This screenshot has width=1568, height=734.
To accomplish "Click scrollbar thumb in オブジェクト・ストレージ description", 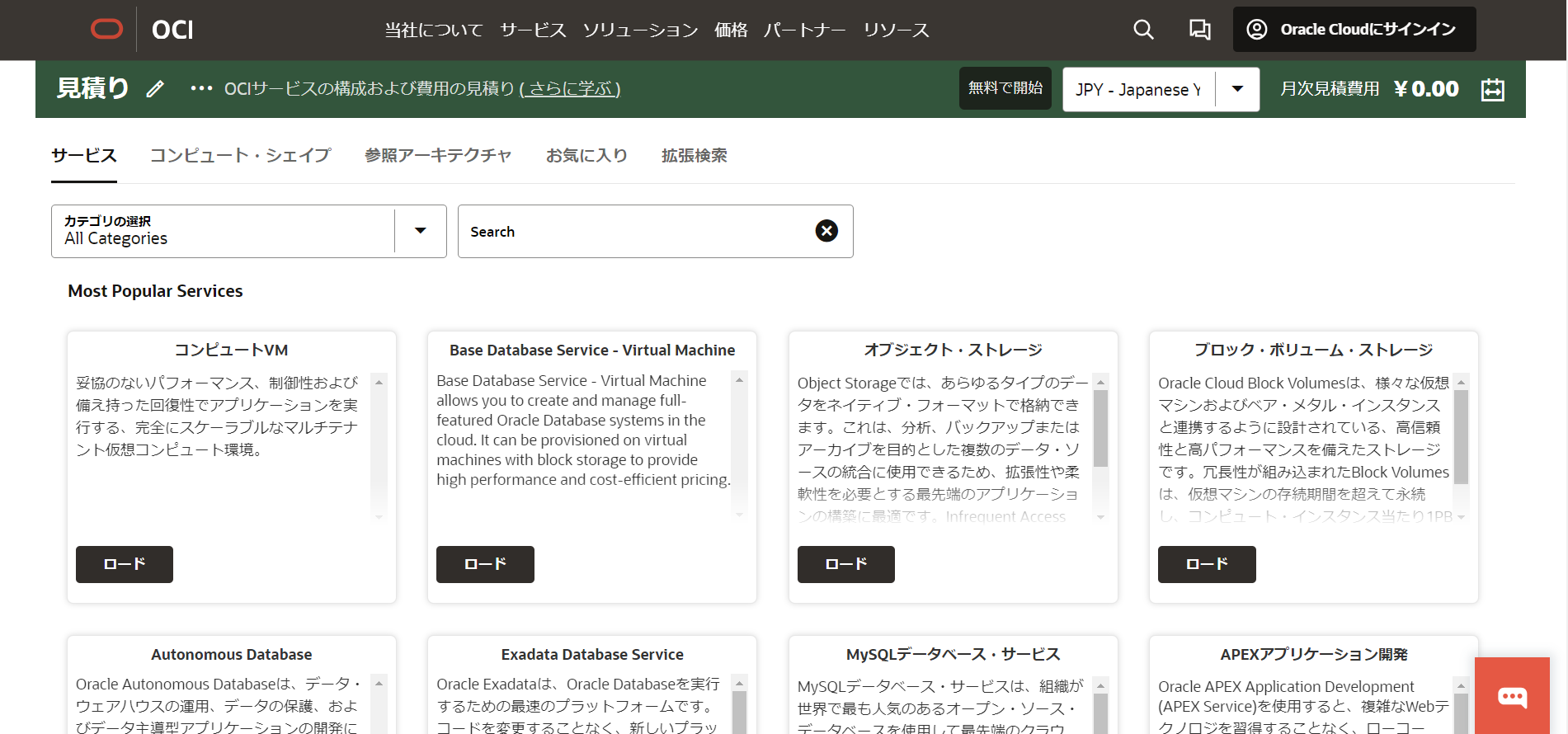I will tap(1100, 428).
